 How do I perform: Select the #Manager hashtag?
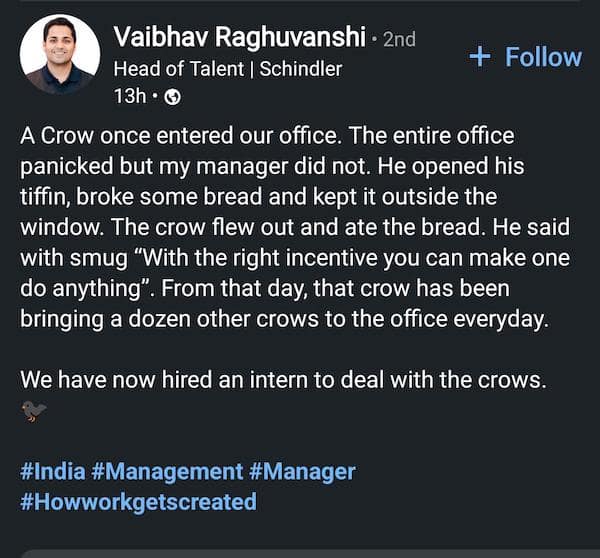pyautogui.click(x=302, y=470)
